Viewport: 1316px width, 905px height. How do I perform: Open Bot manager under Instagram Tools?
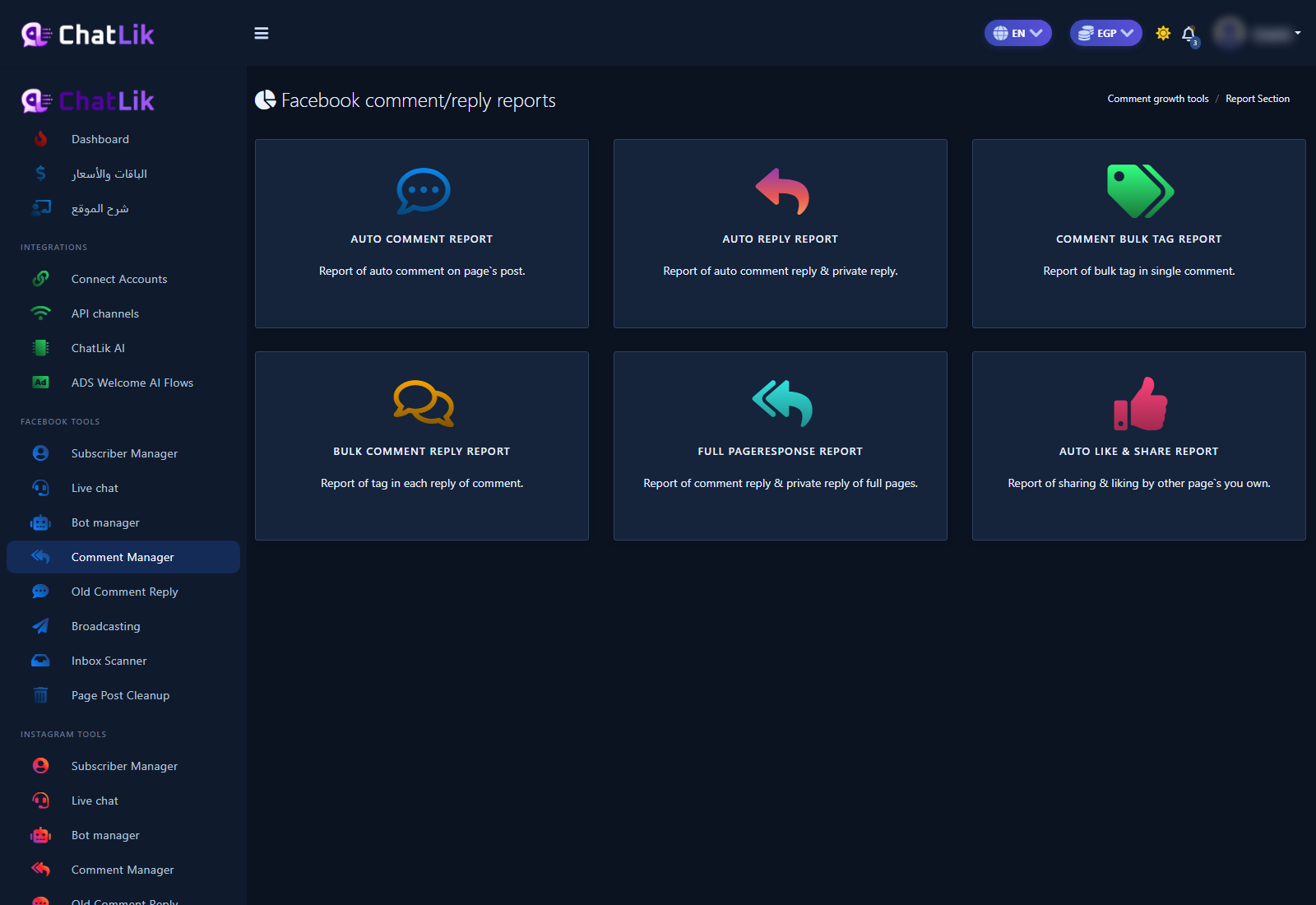coord(123,835)
